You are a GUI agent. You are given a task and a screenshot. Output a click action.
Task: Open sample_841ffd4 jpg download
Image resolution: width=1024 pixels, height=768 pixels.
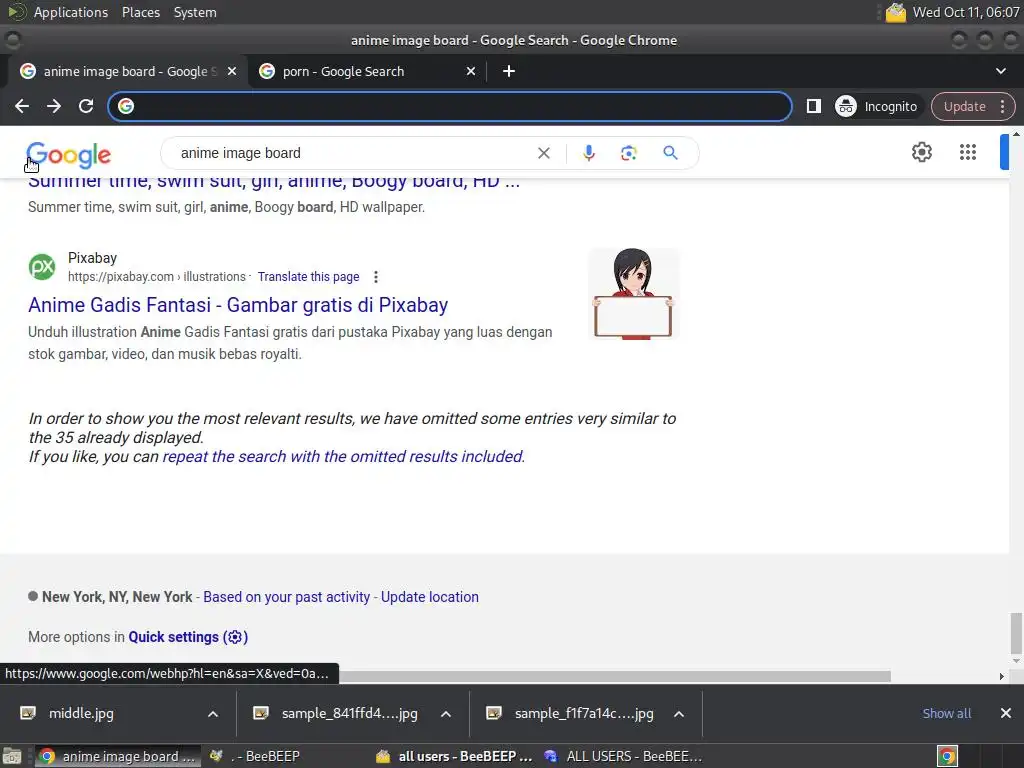pyautogui.click(x=349, y=713)
